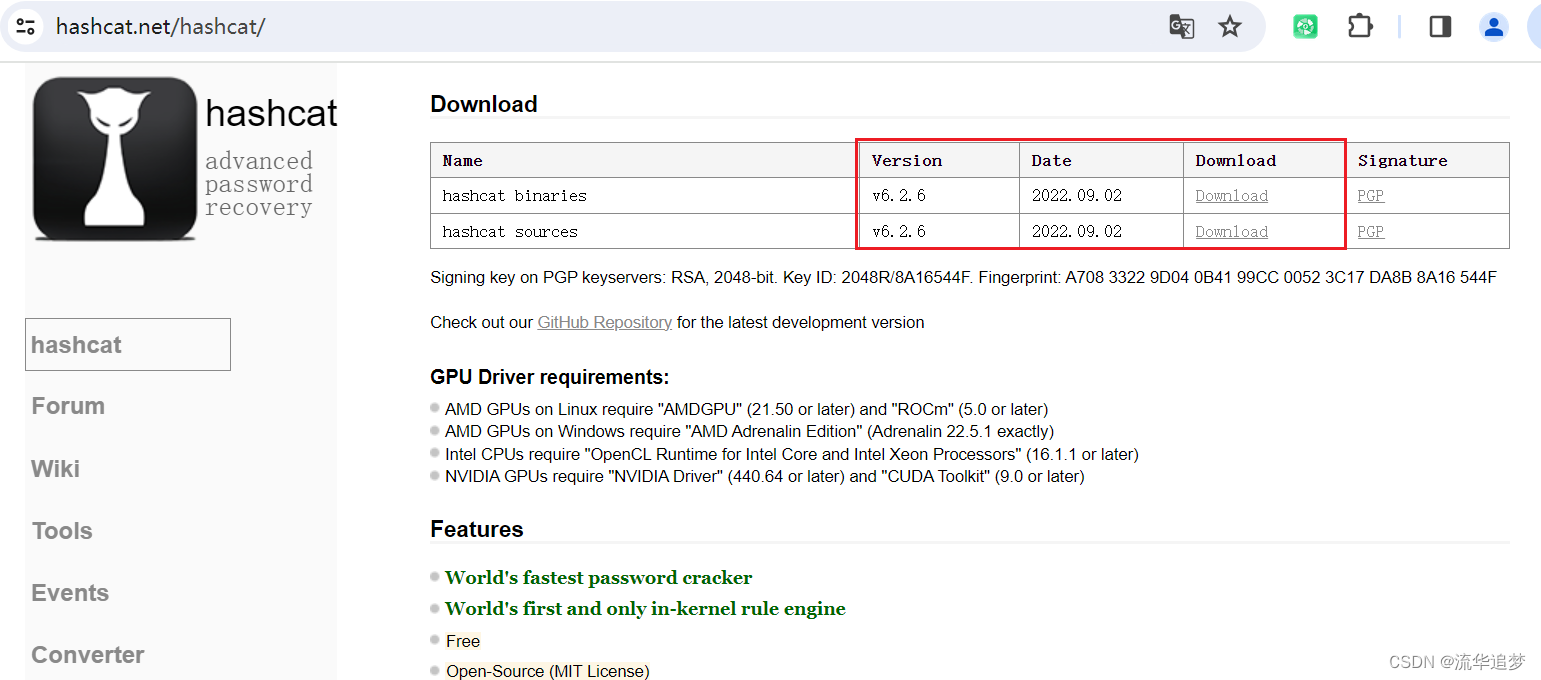
Task: Open the GitHub Repository link
Action: (x=604, y=322)
